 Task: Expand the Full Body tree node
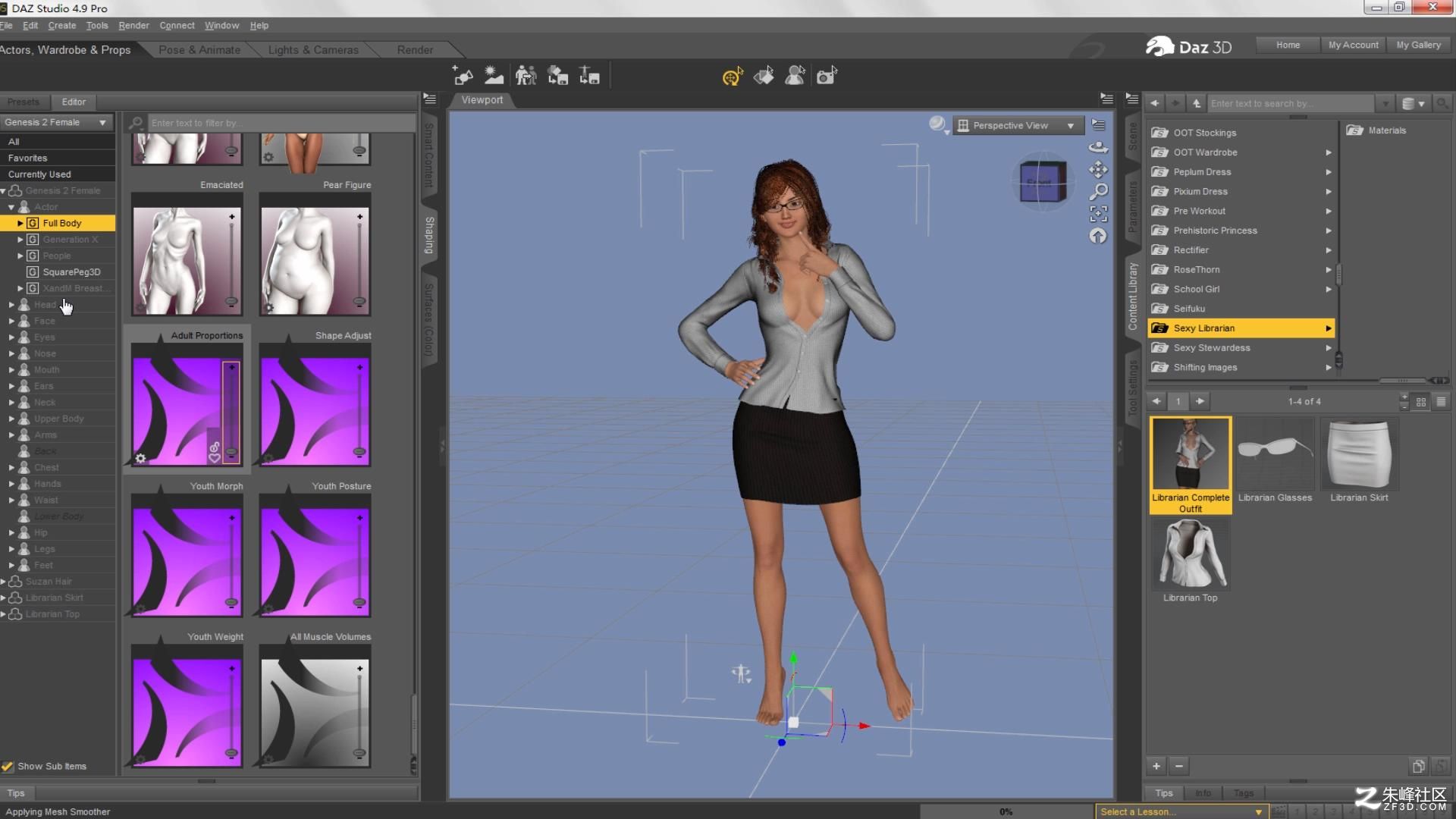click(x=20, y=223)
